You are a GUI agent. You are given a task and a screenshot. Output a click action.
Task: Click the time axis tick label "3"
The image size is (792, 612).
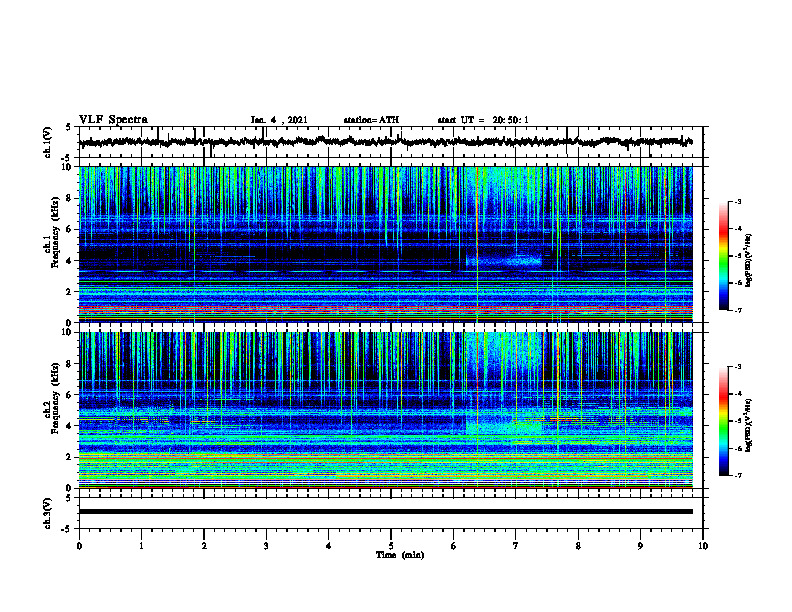pyautogui.click(x=266, y=546)
